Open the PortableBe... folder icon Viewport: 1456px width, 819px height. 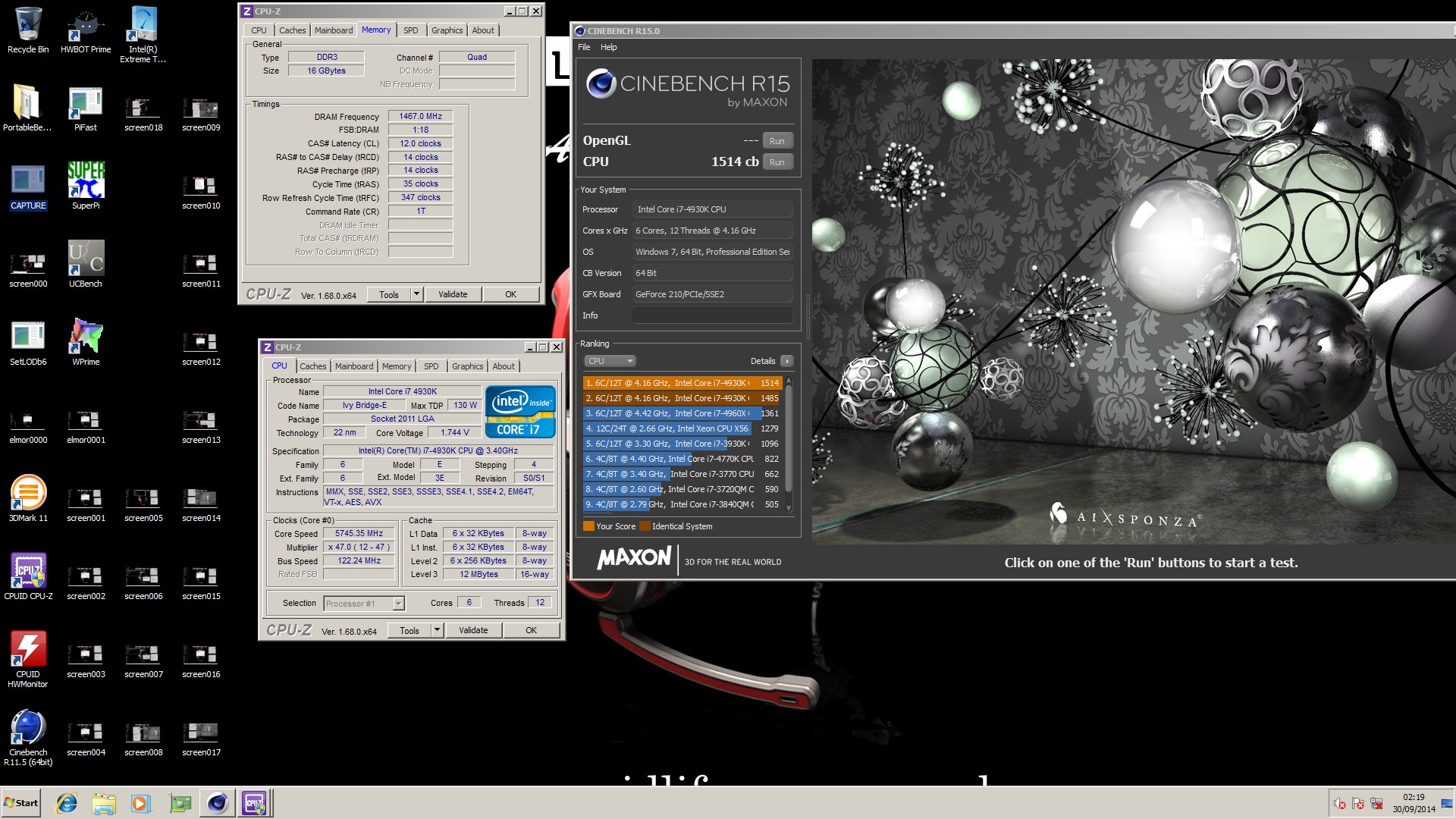(28, 108)
